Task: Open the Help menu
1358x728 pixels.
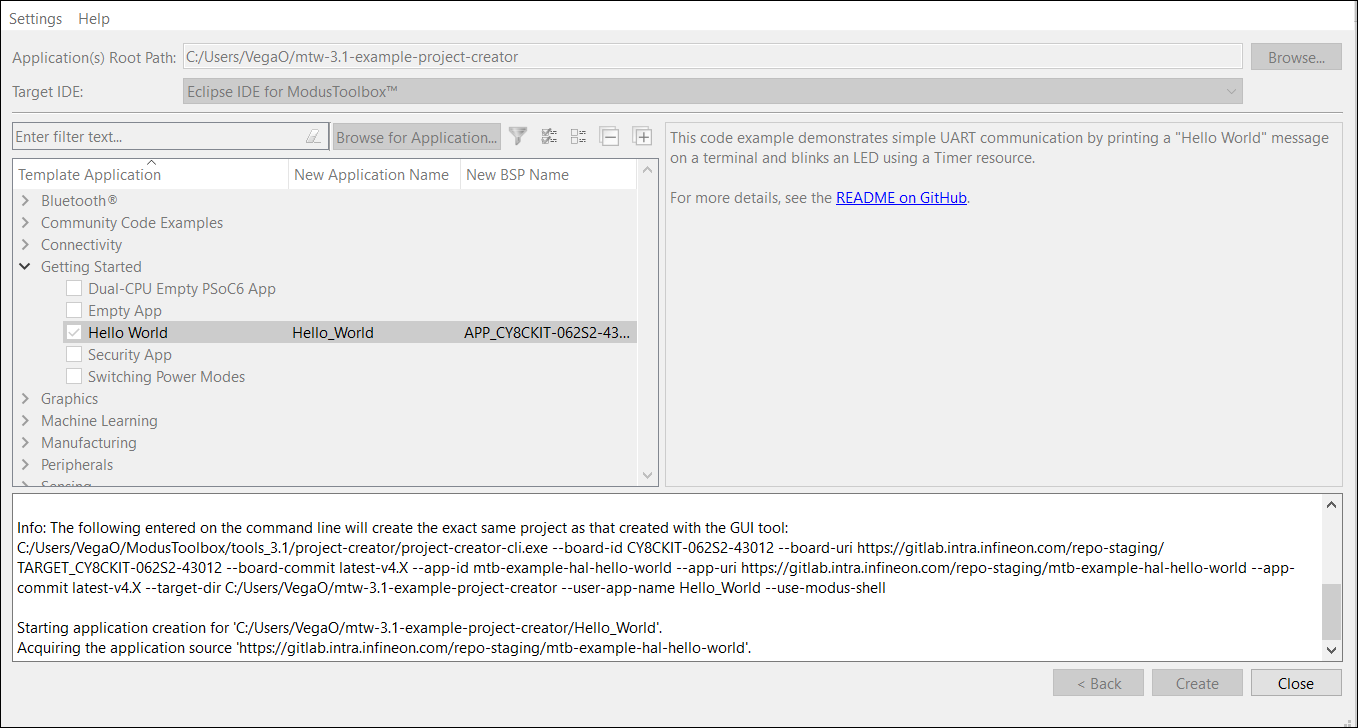Action: [x=94, y=18]
